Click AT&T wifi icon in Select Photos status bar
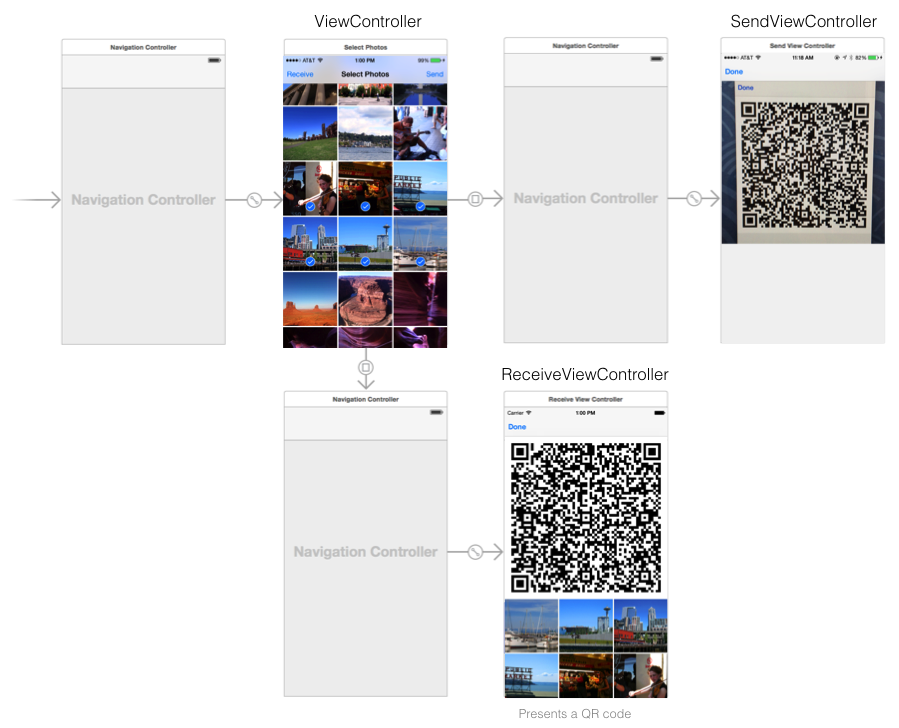 [x=320, y=60]
